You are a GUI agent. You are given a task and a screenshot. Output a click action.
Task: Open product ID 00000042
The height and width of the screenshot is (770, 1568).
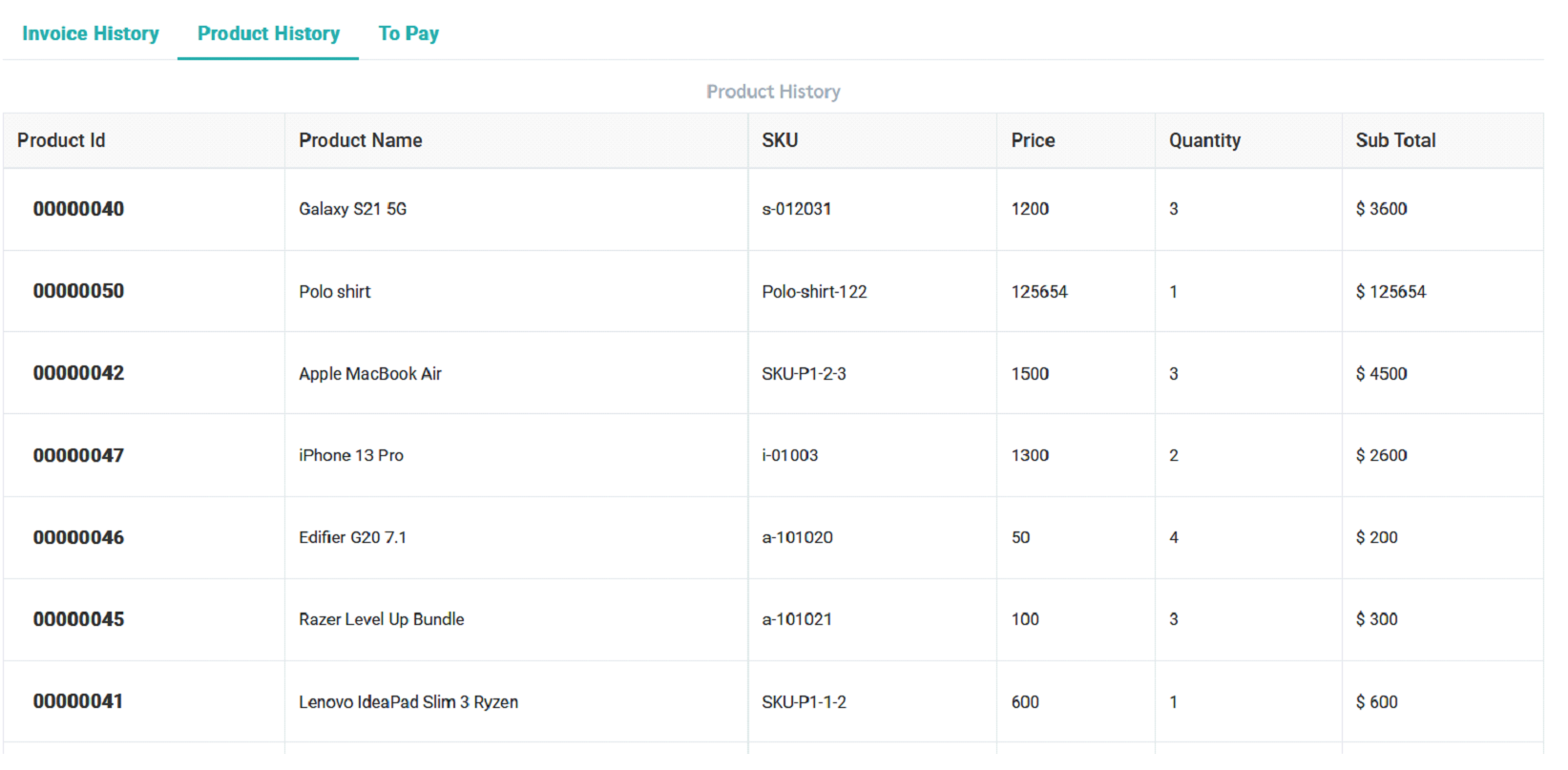(78, 373)
